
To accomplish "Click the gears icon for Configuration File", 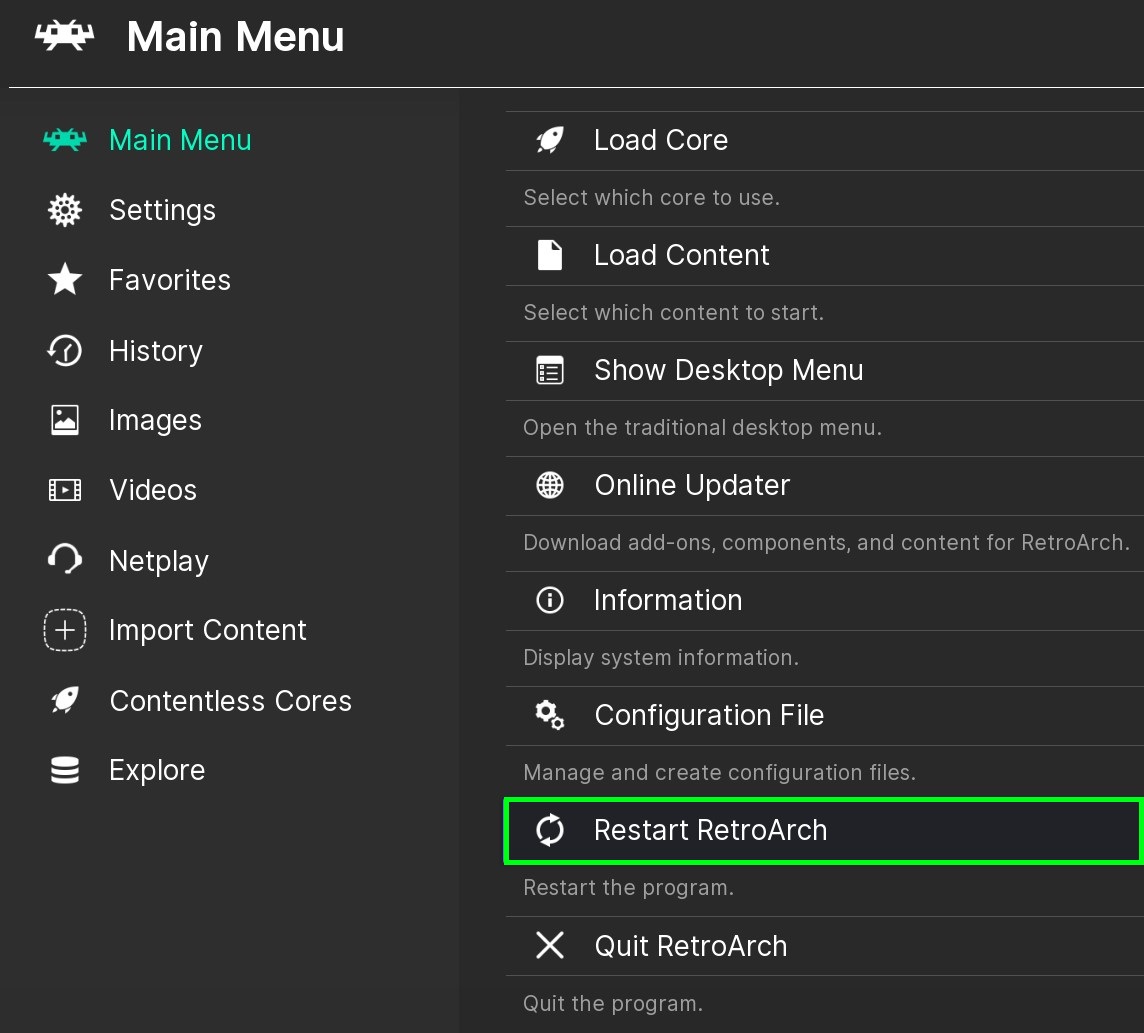I will tap(550, 716).
